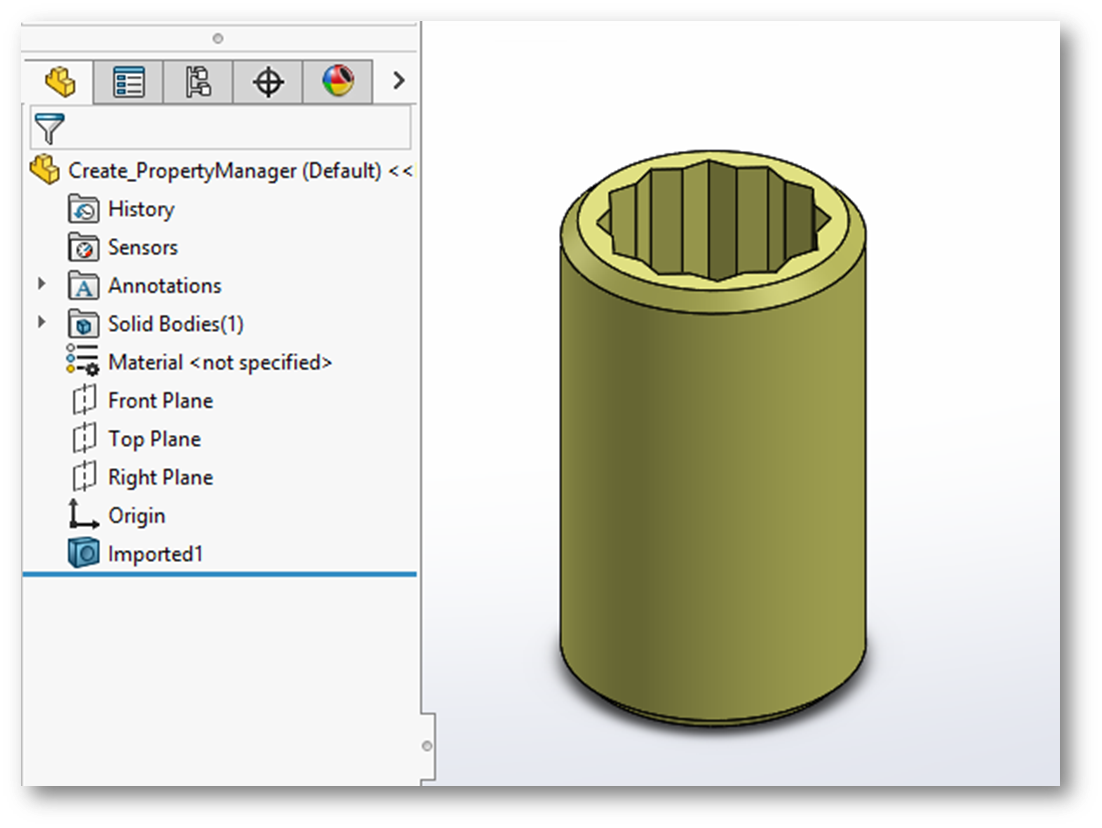Expand the Solid Bodies(1) tree node
1102x828 pixels.
pyautogui.click(x=41, y=323)
